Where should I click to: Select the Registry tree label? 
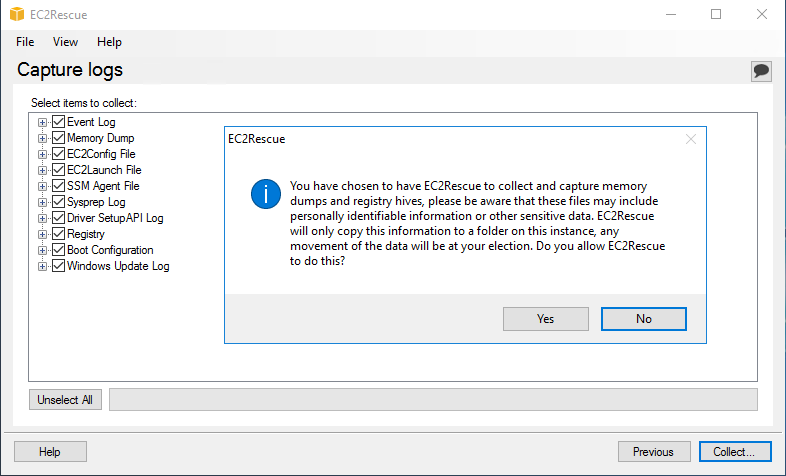(86, 234)
